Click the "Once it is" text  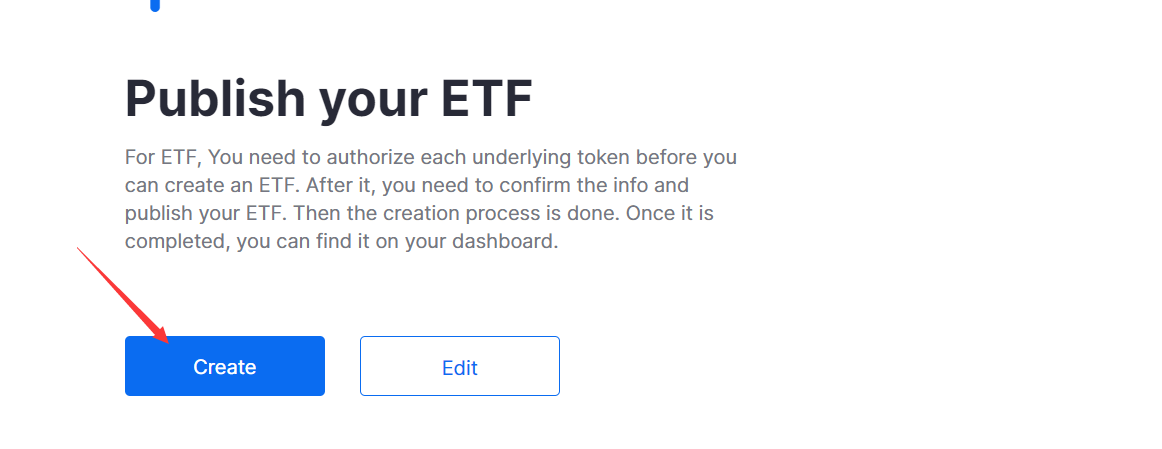click(x=670, y=213)
